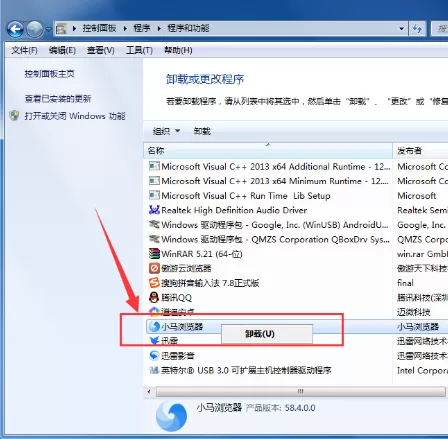Go to 控制面板主页 link

[x=49, y=74]
